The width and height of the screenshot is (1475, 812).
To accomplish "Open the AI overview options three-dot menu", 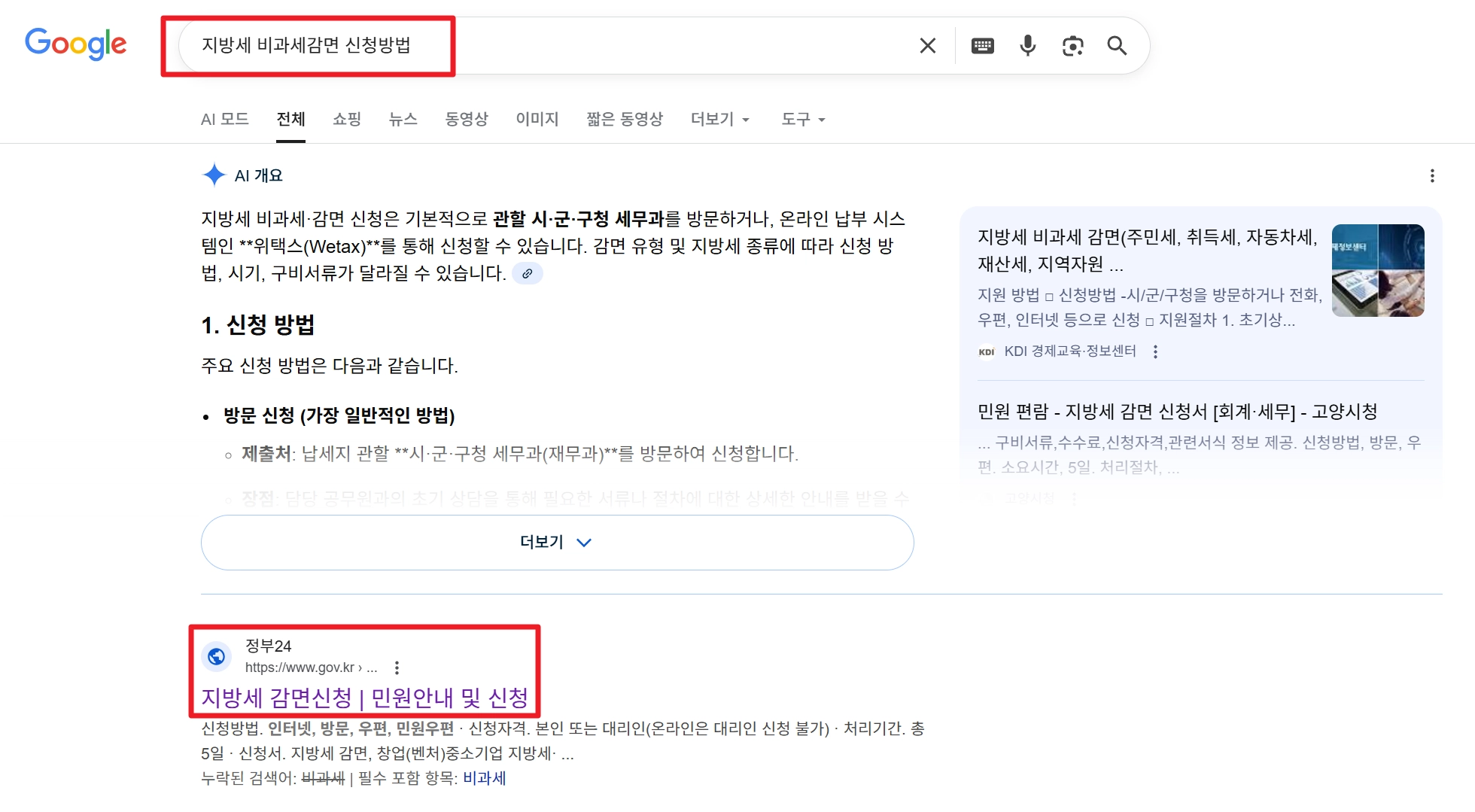I will tap(1432, 175).
